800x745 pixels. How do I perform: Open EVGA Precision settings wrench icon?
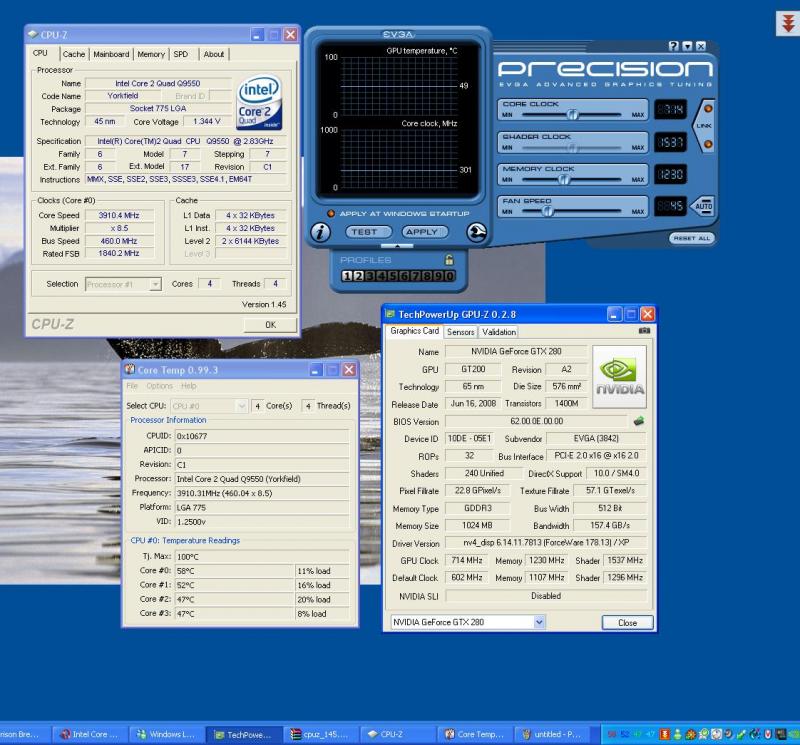[476, 232]
